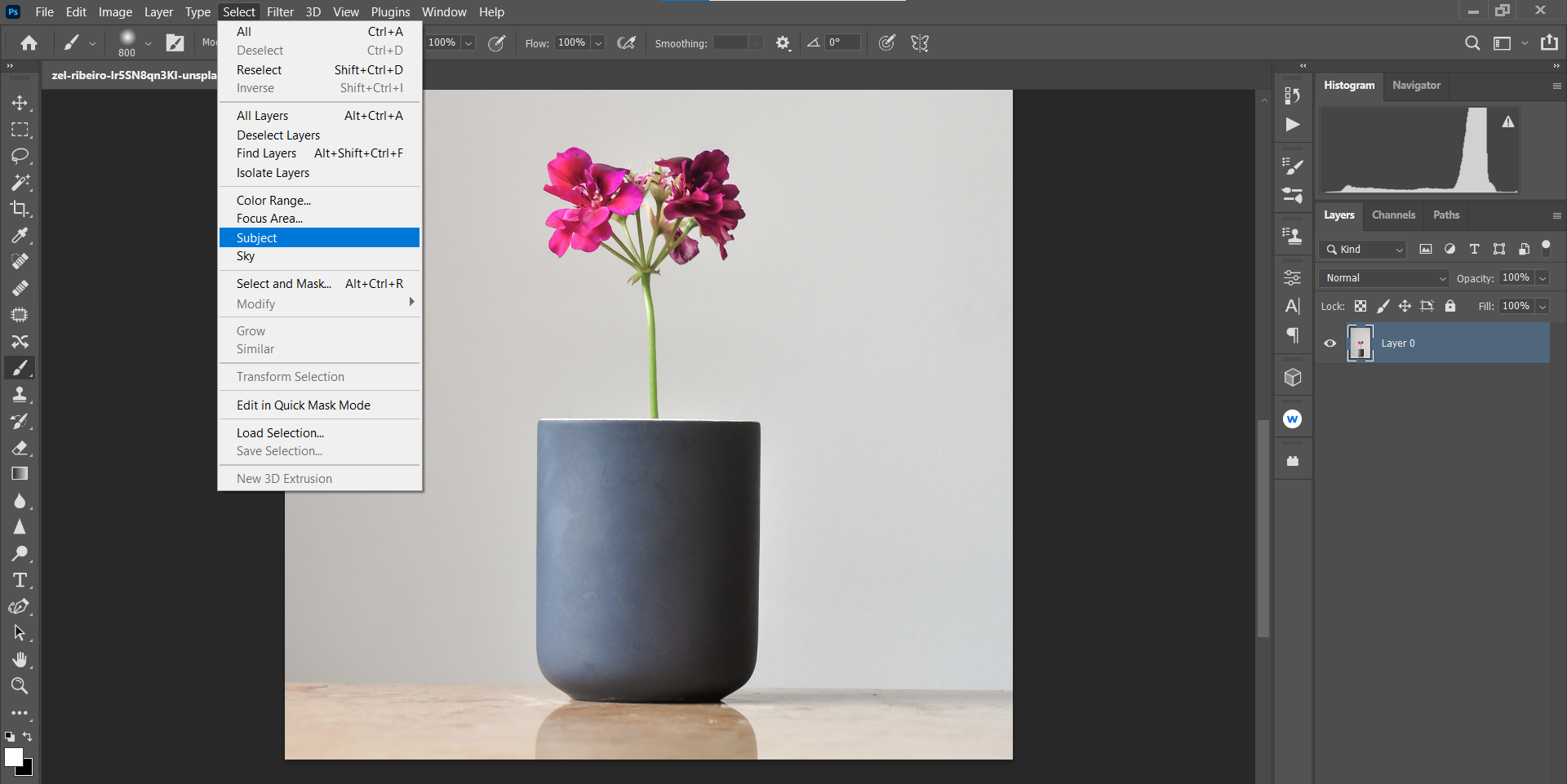Image resolution: width=1567 pixels, height=784 pixels.
Task: Open Select and Mask option
Action: pyautogui.click(x=284, y=284)
